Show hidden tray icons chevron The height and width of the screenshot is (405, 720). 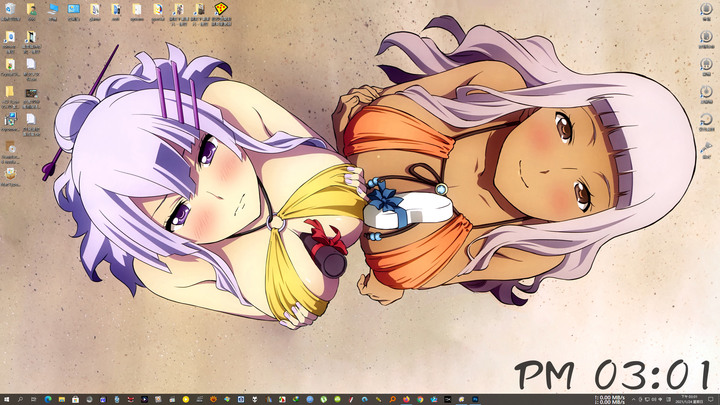click(633, 399)
